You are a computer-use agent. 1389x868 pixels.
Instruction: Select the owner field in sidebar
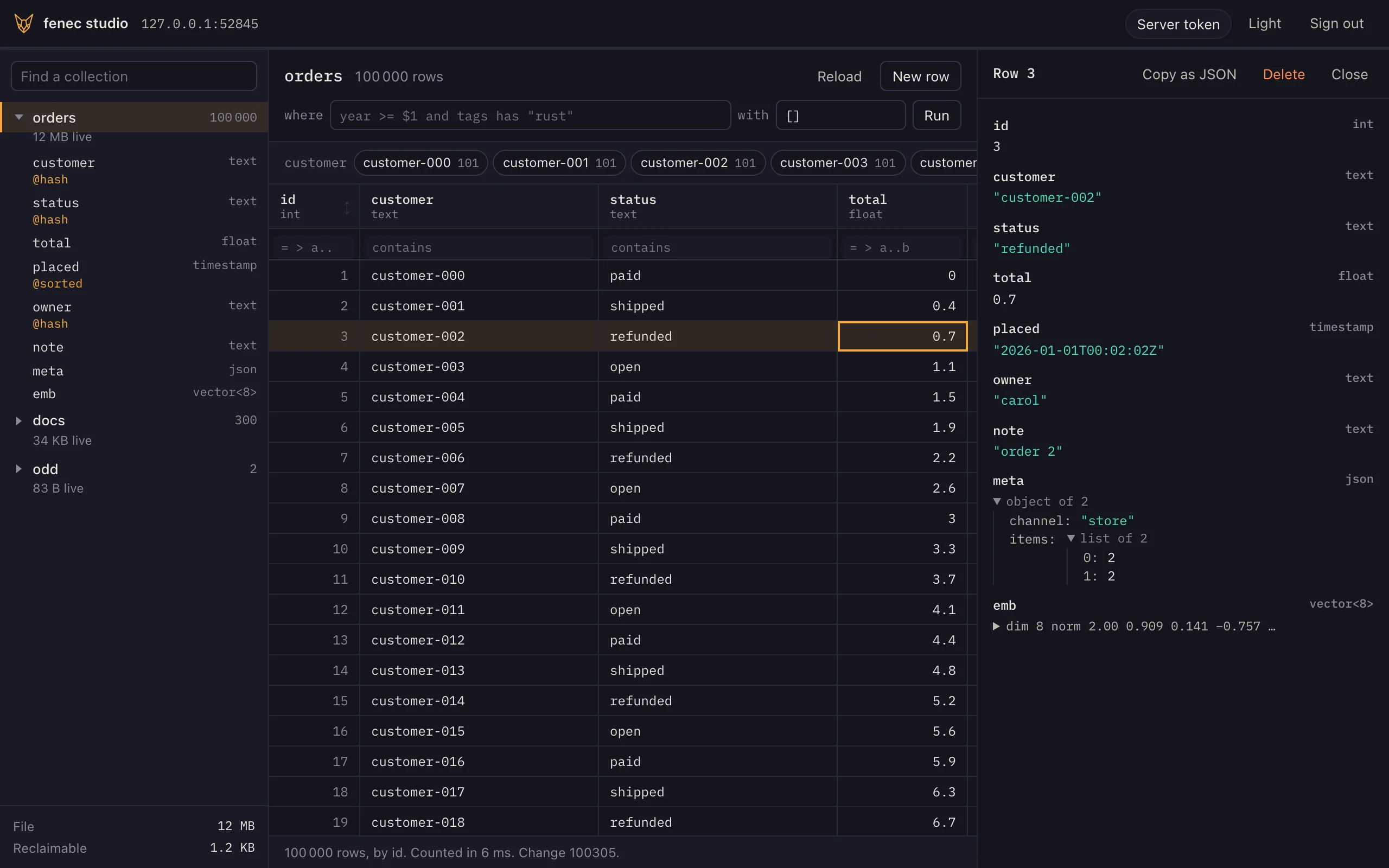click(x=144, y=315)
